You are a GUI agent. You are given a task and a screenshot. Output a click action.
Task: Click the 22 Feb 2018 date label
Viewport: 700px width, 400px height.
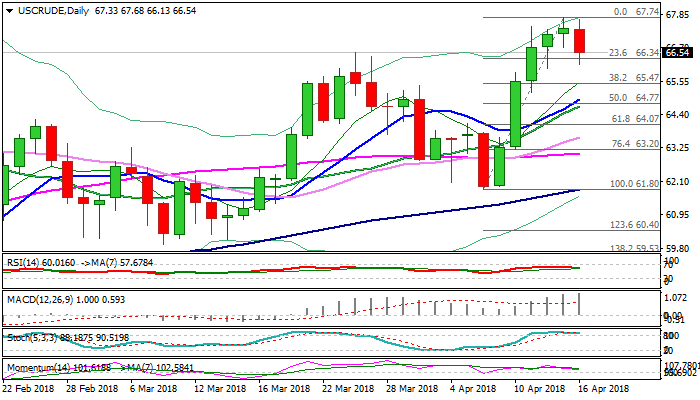[29, 390]
